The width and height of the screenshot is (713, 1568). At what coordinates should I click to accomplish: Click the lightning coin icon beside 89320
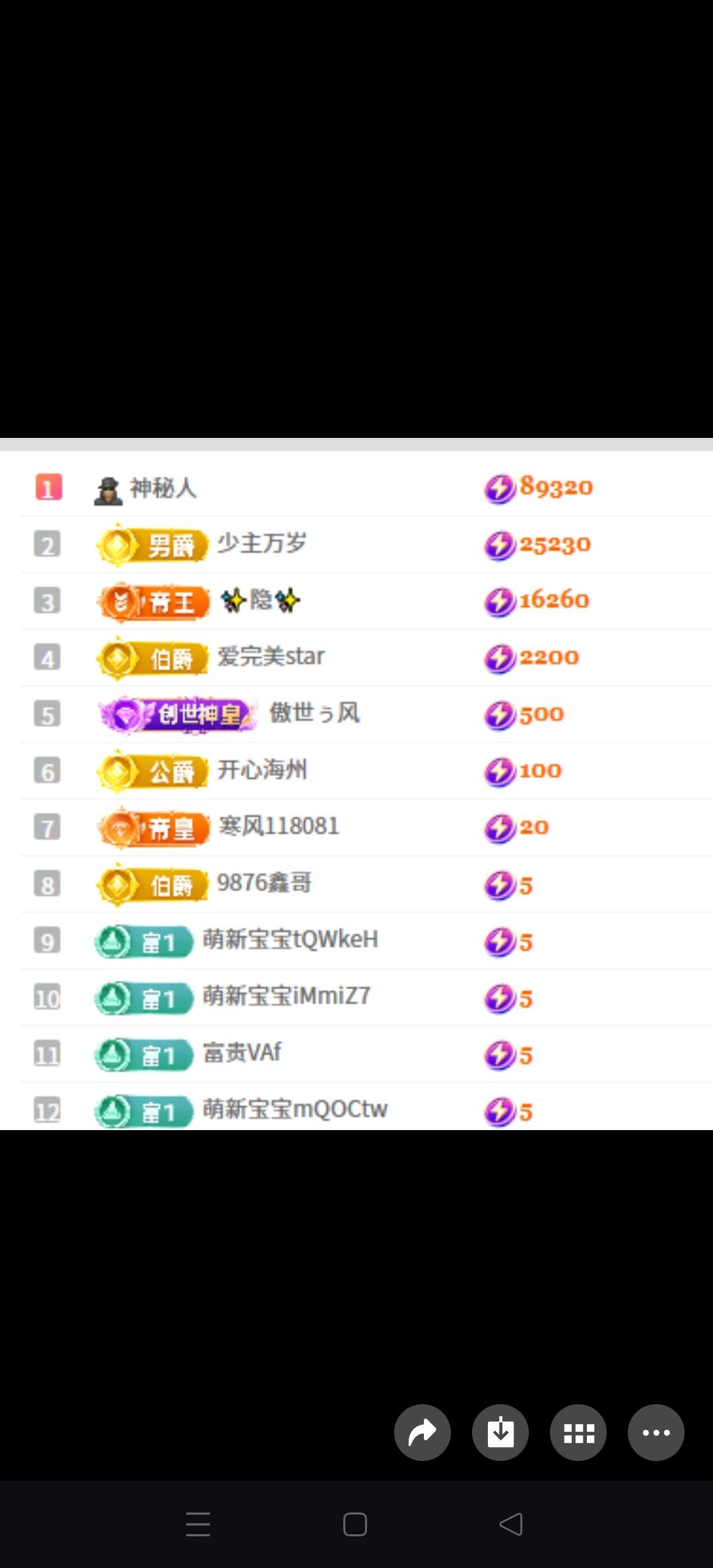click(500, 489)
